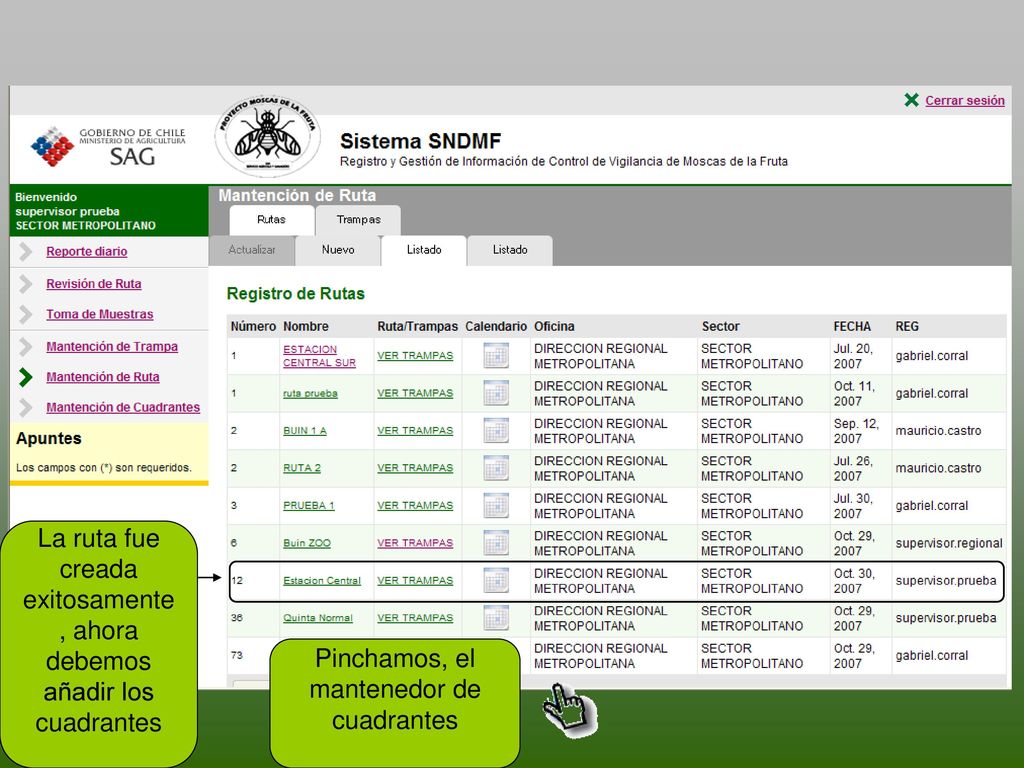Click the Sistema SNDMF title
Viewport: 1024px width, 768px height.
[x=421, y=141]
